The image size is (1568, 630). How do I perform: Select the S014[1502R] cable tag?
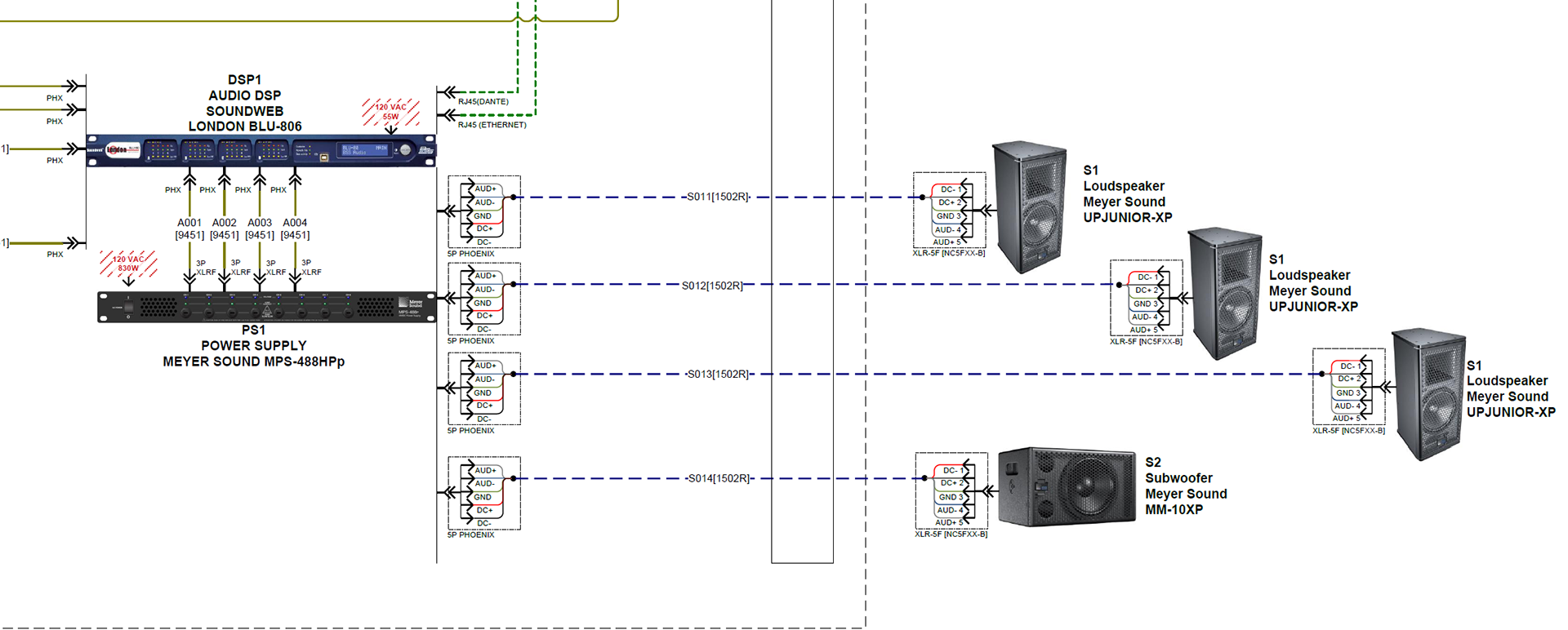[x=719, y=478]
